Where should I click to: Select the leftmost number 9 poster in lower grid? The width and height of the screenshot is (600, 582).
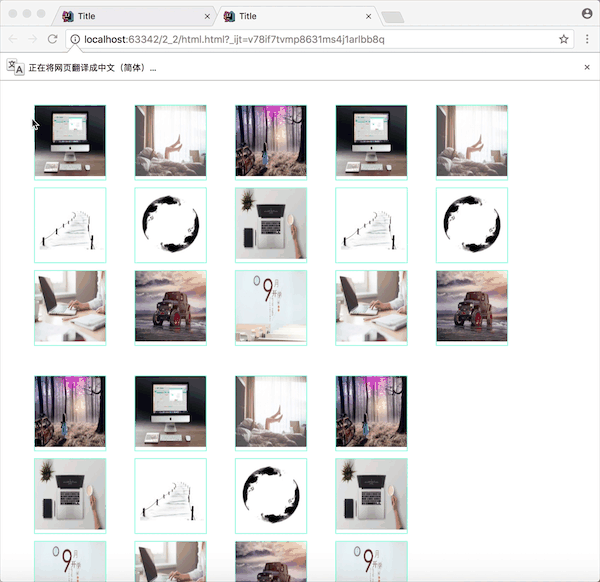coord(70,561)
